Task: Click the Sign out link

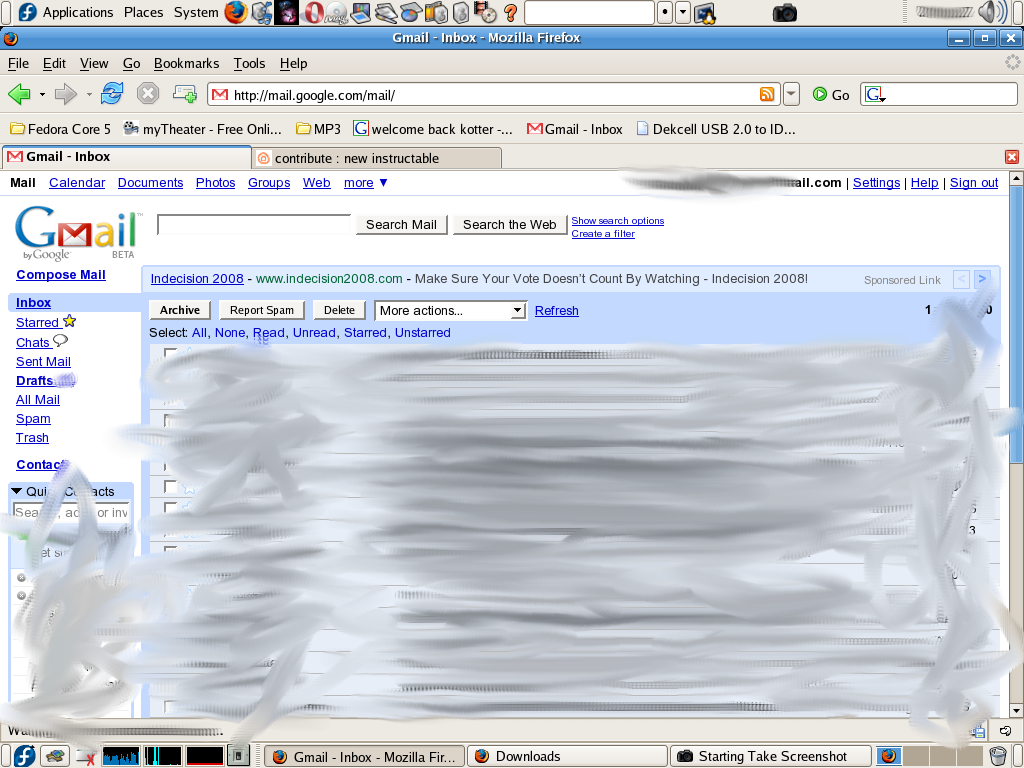Action: 974,183
